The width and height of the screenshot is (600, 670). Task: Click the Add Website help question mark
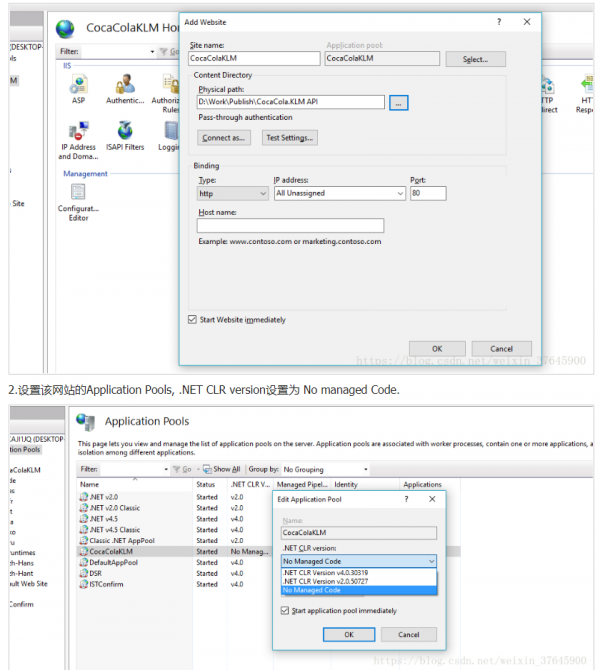499,22
